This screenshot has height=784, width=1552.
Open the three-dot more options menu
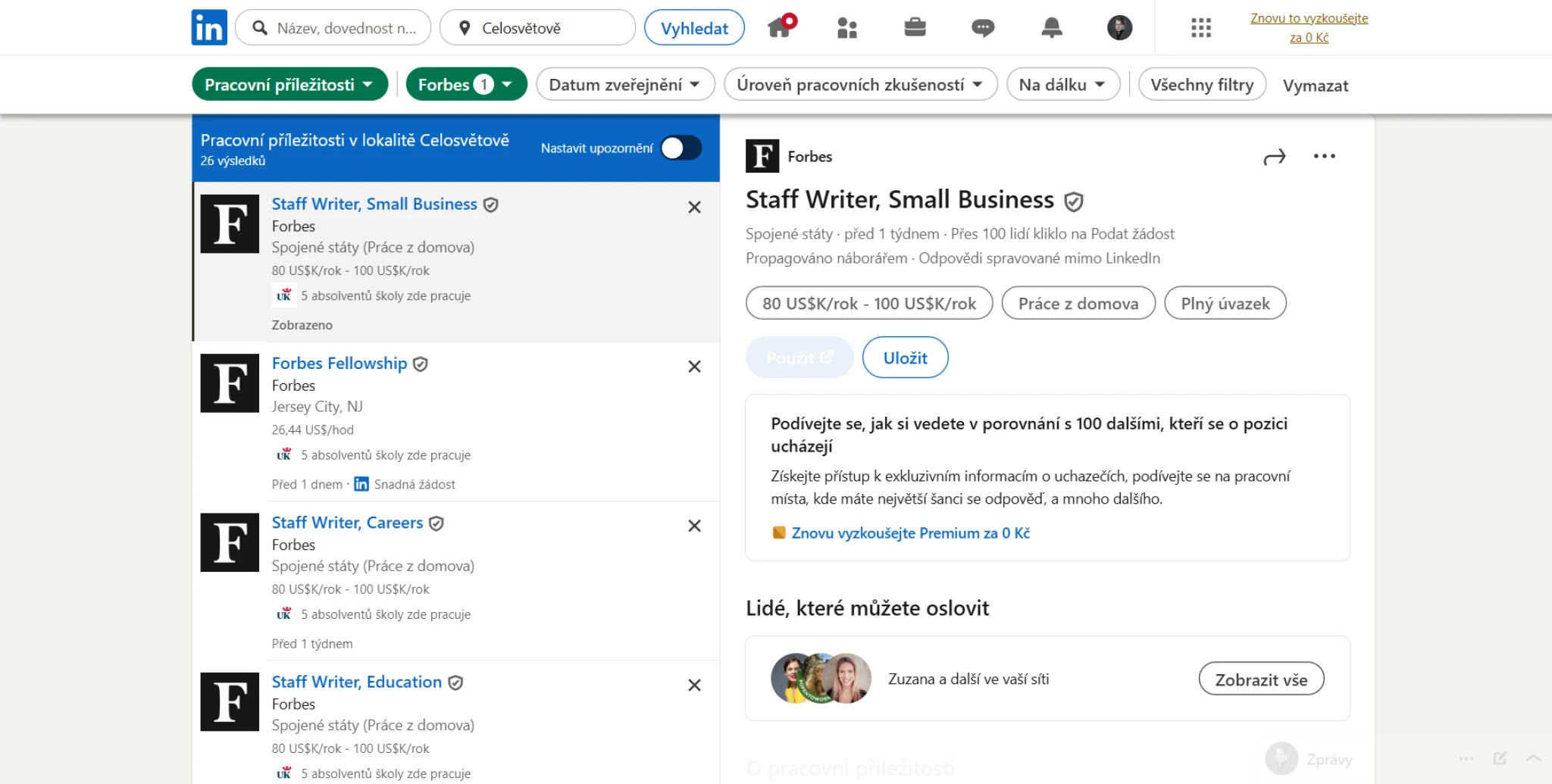(1324, 157)
